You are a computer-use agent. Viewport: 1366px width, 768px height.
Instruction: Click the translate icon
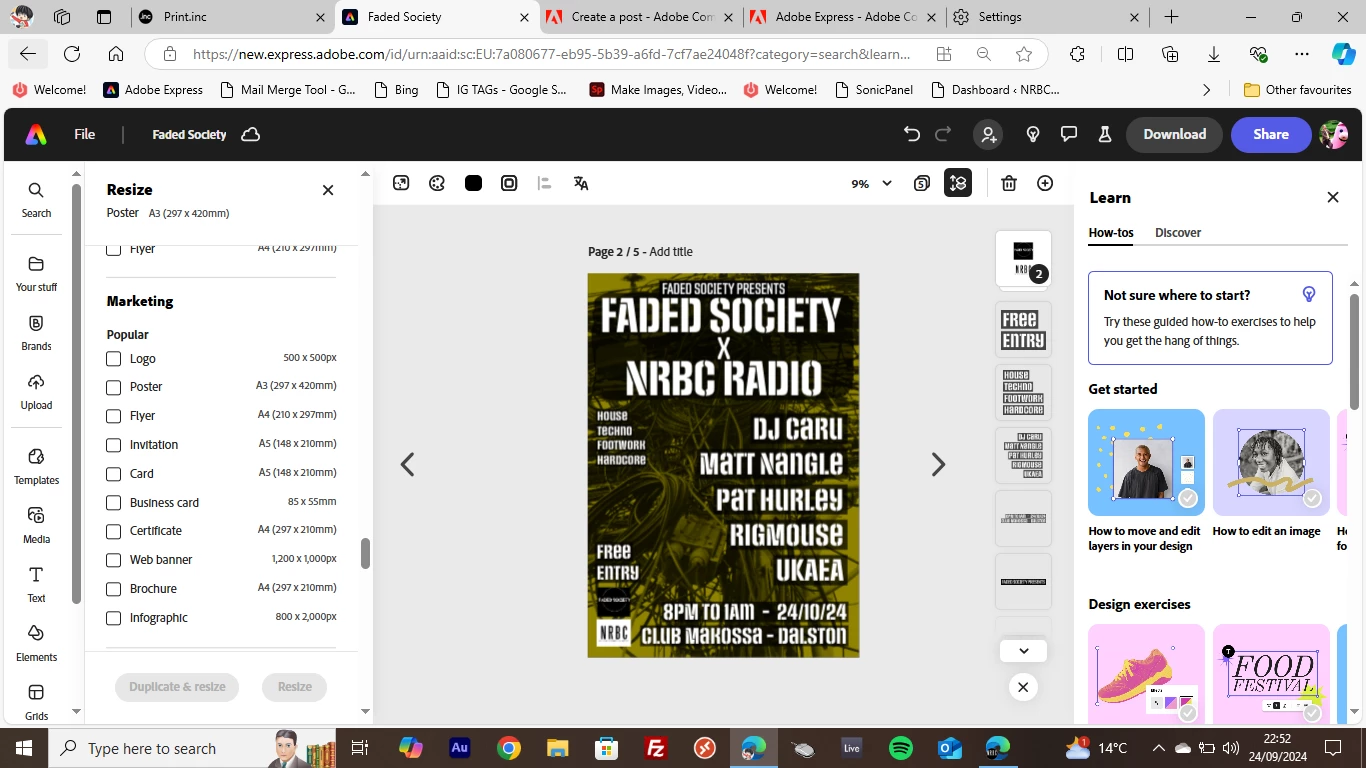[581, 183]
